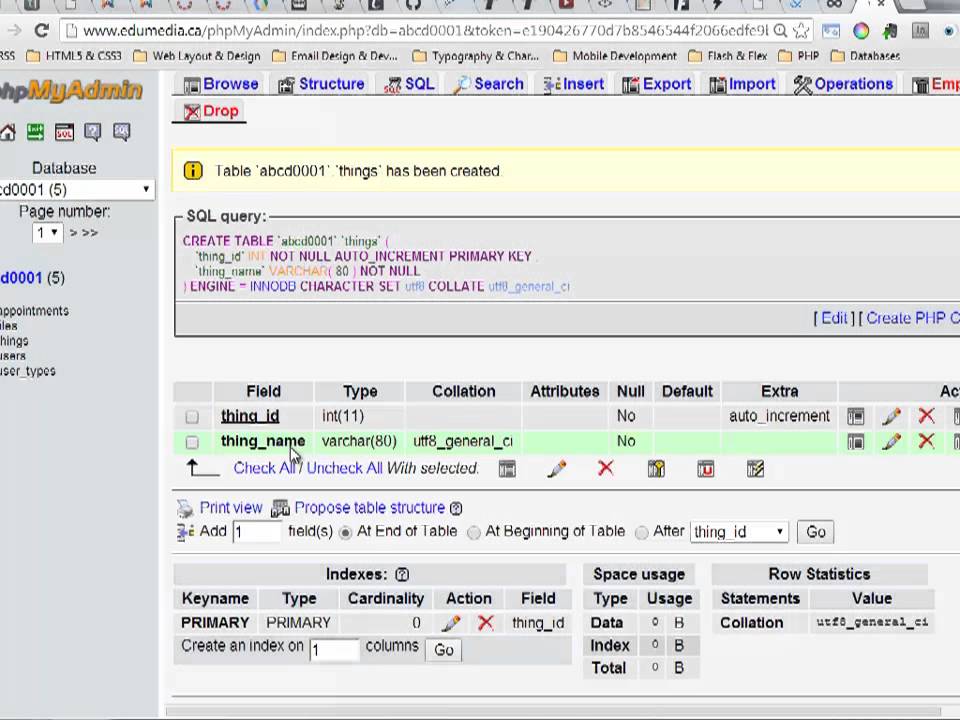Check the thing_id field checkbox
The width and height of the screenshot is (960, 720).
(x=192, y=417)
